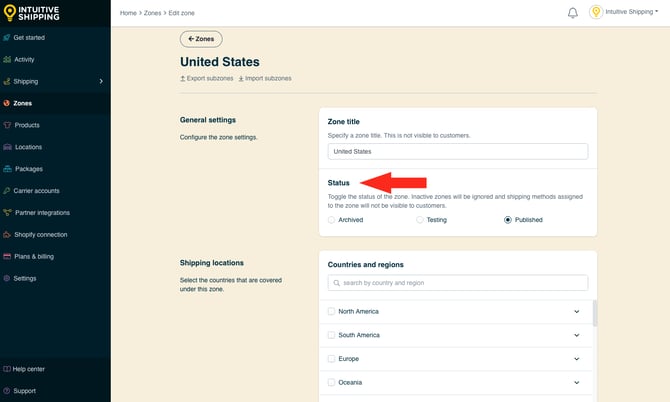This screenshot has width=670, height=402.
Task: Go back using the Zones button
Action: [201, 39]
